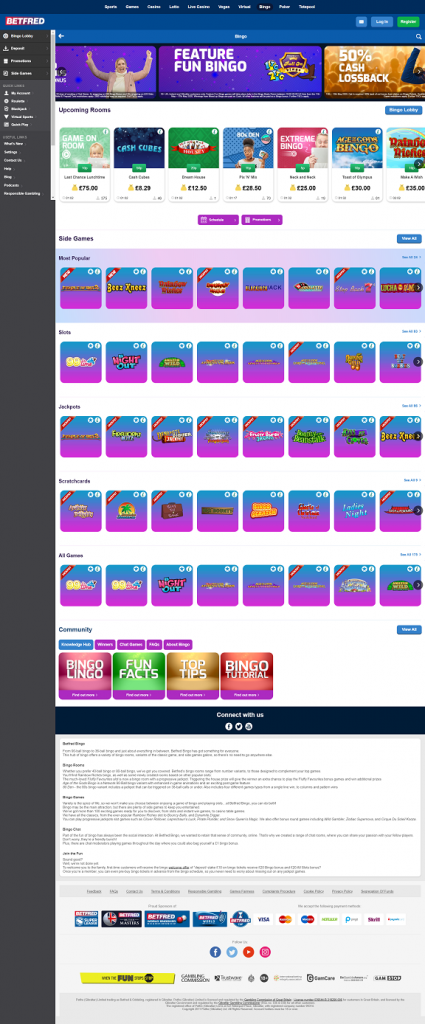Screen dimensions: 425x1024
Task: Click the green Register button
Action: (408, 22)
